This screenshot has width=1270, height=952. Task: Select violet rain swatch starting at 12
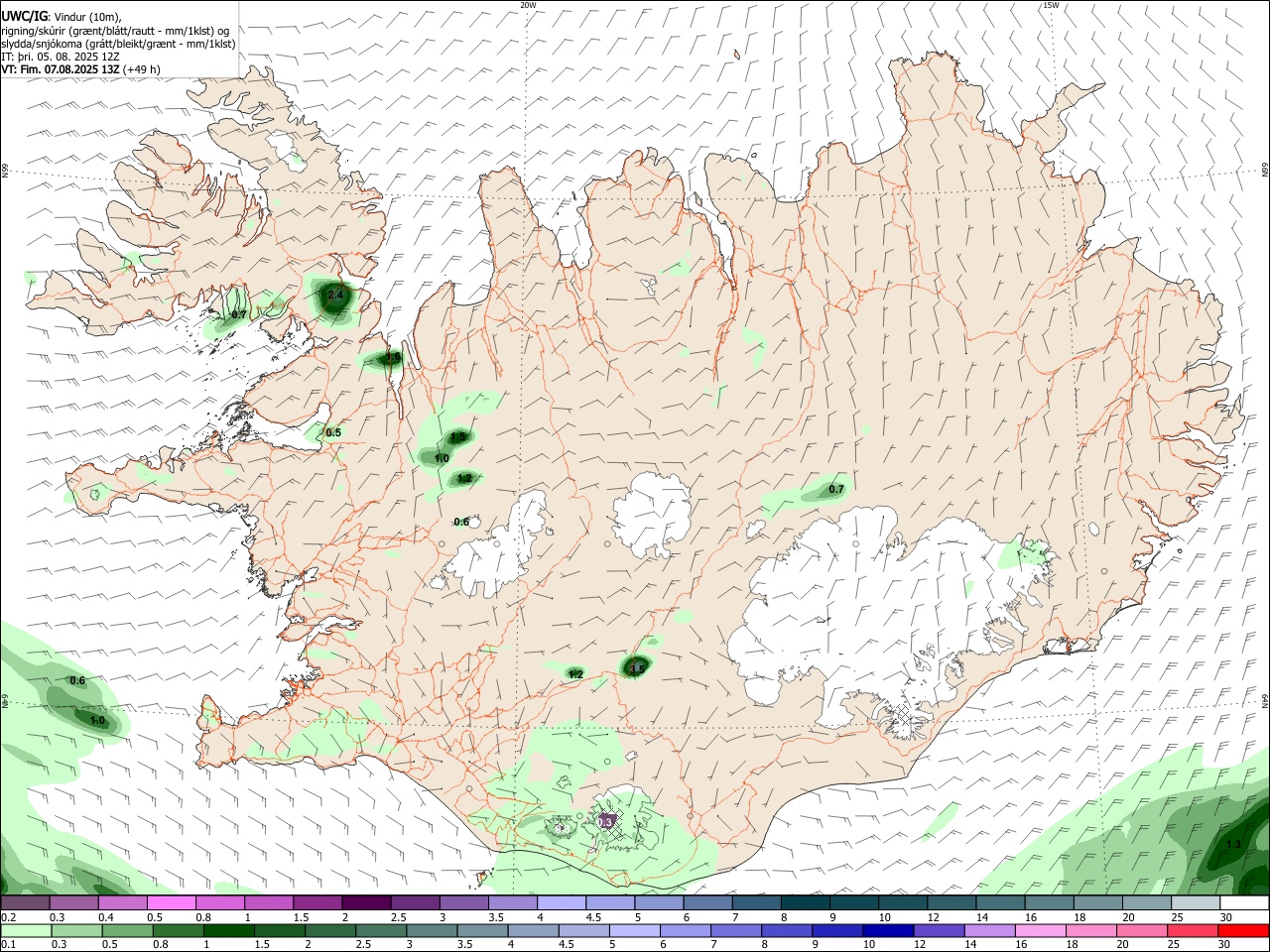(940, 931)
